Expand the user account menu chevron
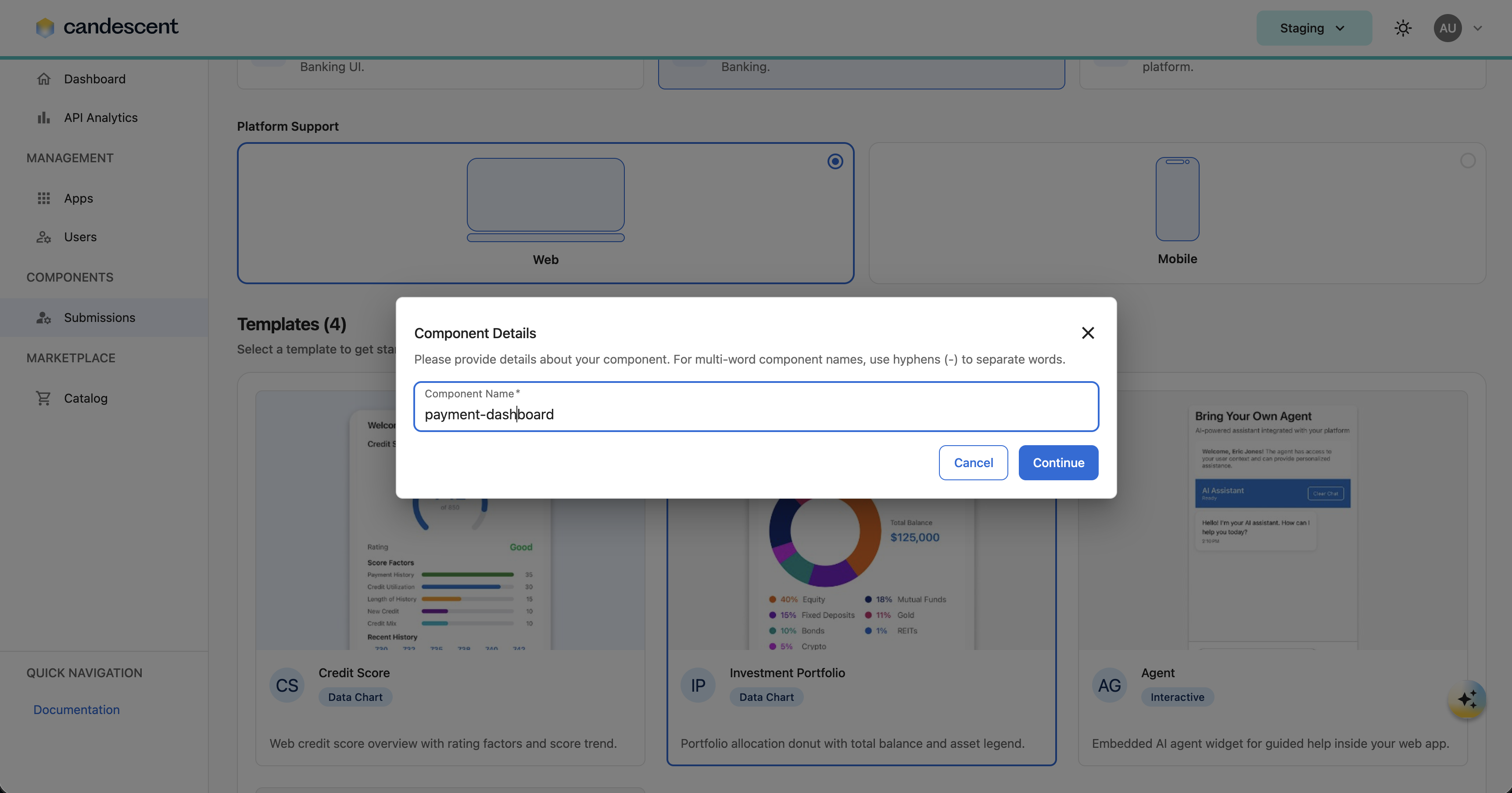Screen dimensions: 1512x793 [1478, 28]
